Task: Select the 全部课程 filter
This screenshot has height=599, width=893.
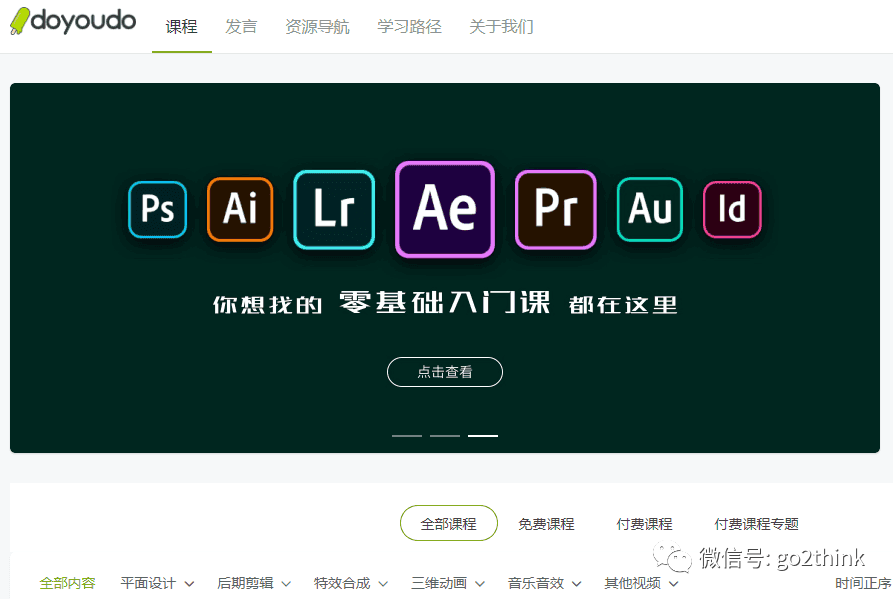Action: [449, 523]
